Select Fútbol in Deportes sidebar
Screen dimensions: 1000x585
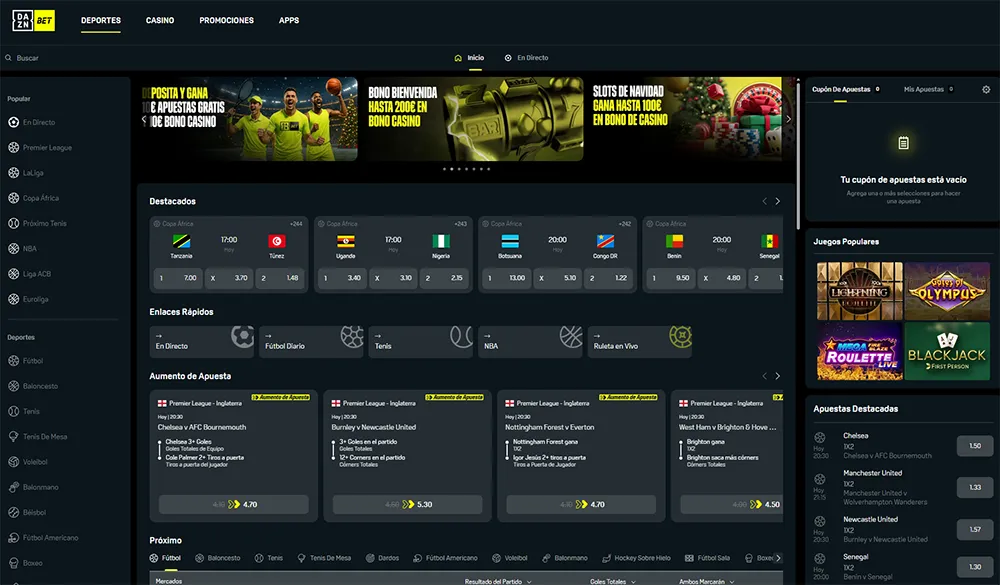tap(25, 360)
